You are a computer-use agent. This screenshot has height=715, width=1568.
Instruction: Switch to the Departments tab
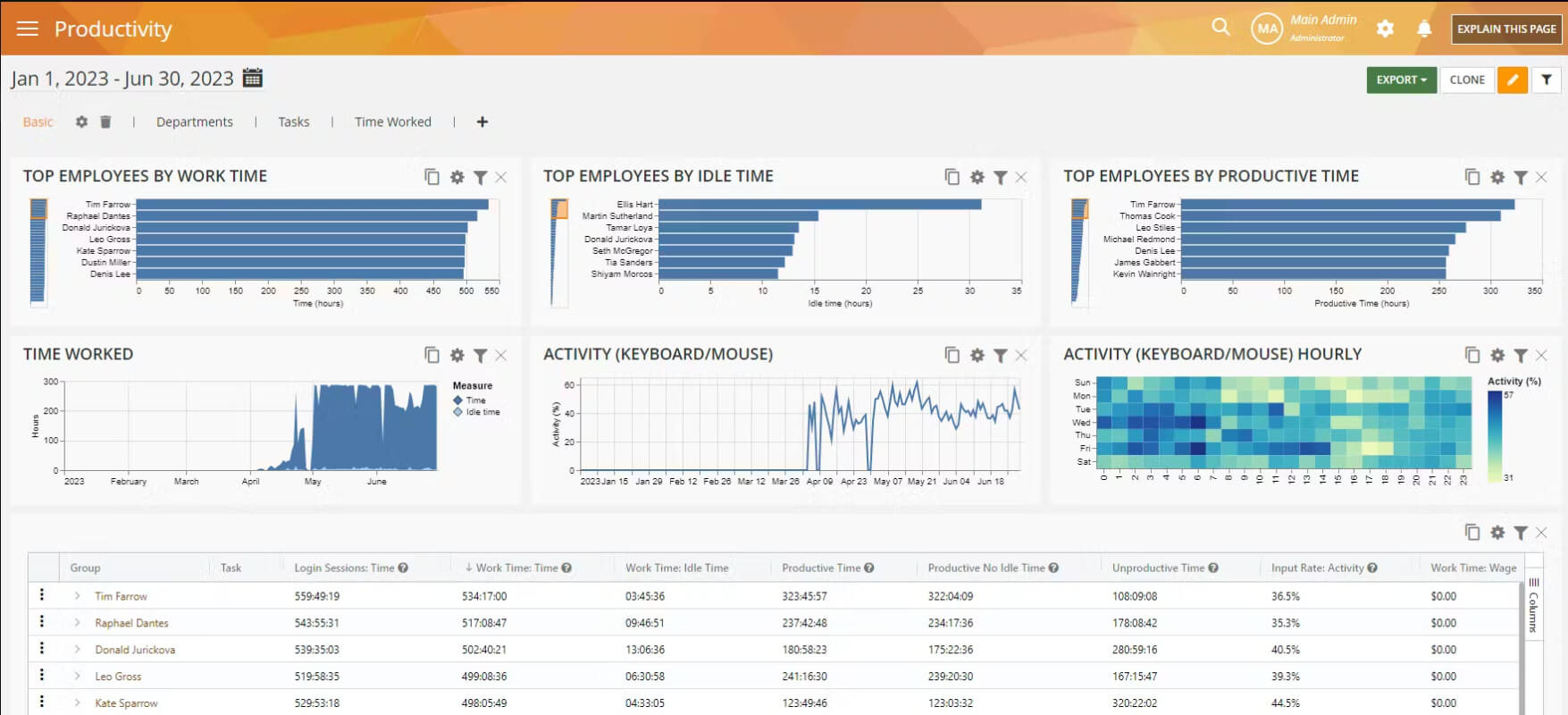[x=195, y=122]
